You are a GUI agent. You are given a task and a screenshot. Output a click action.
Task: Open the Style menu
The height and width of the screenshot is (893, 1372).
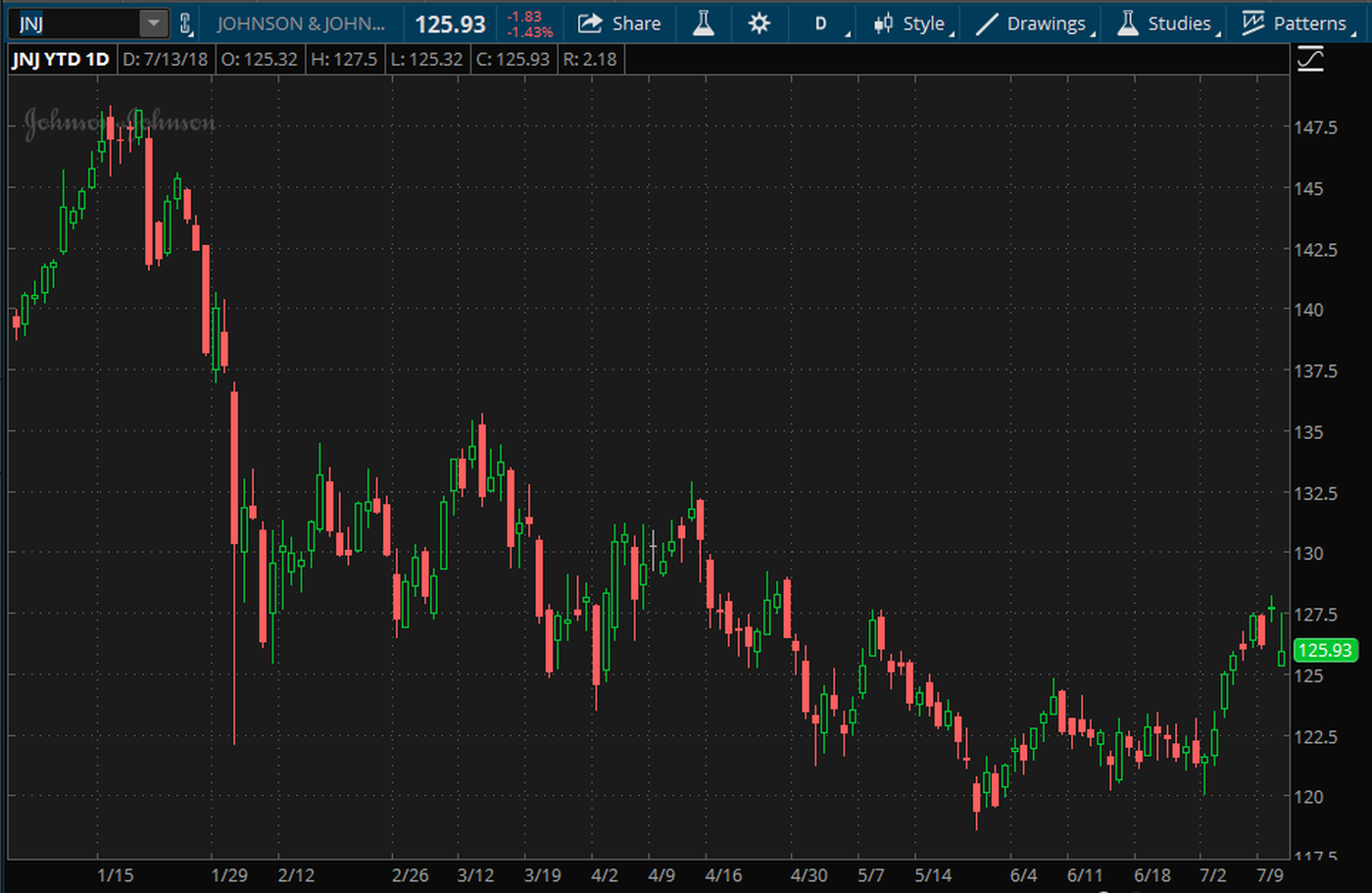point(923,24)
